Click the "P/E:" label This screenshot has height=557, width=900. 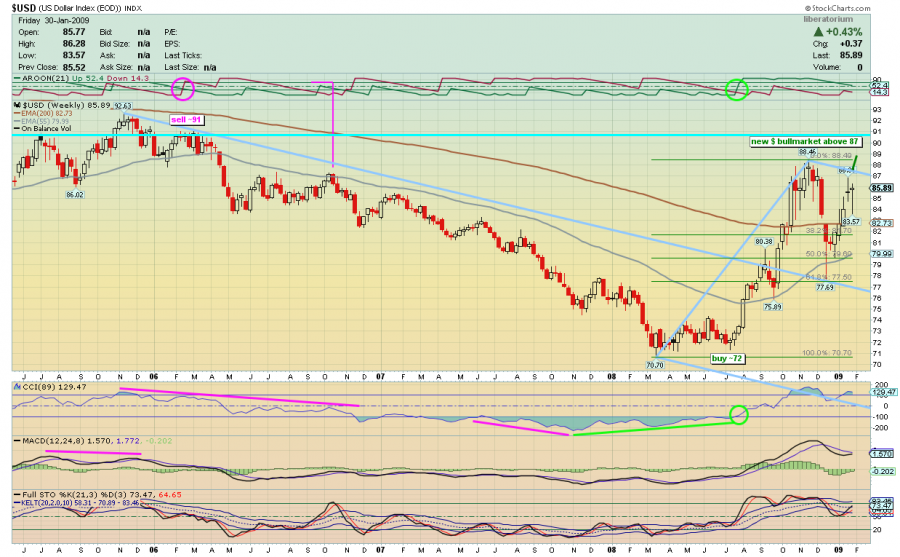point(170,32)
